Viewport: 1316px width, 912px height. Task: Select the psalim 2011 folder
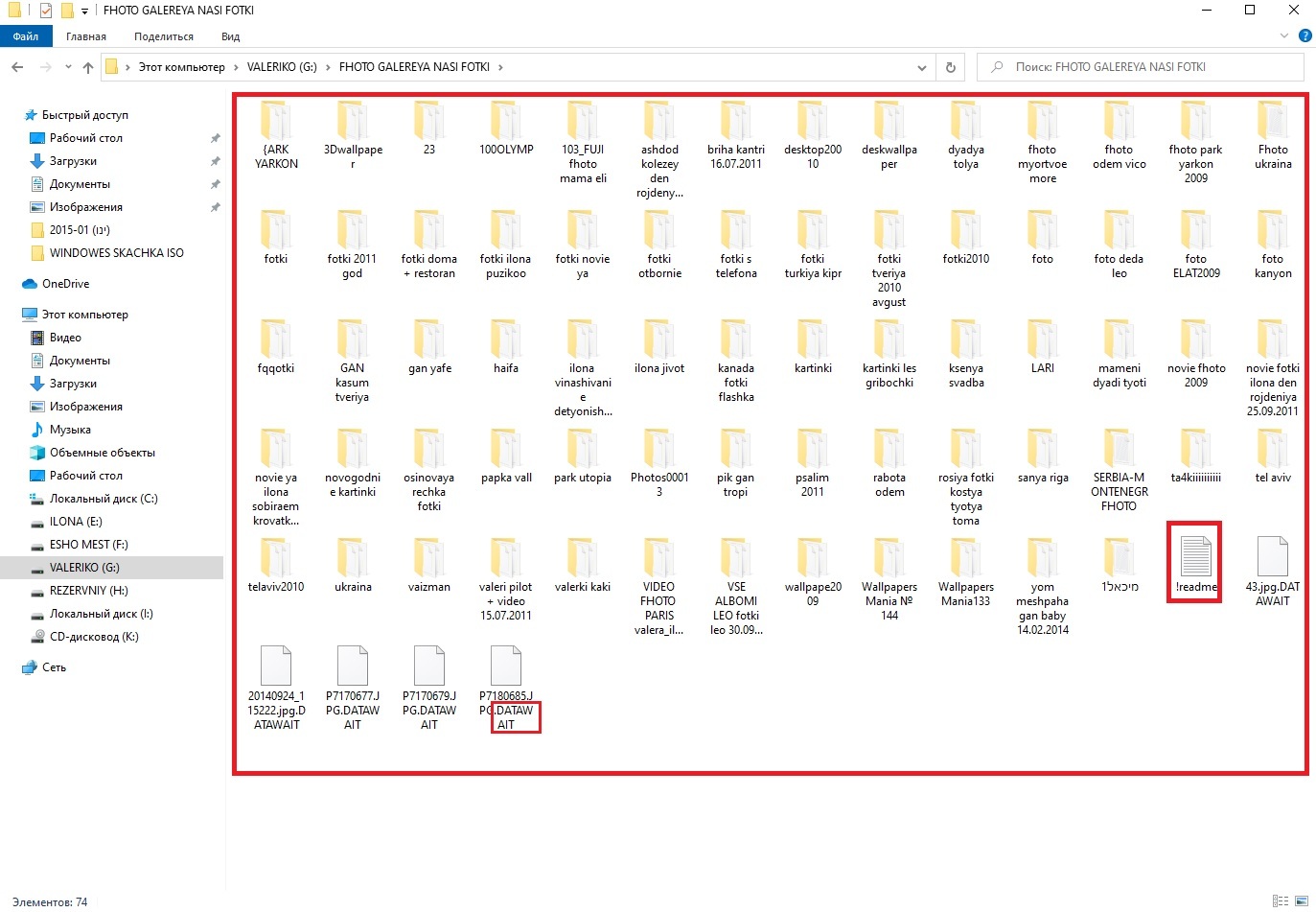(813, 463)
